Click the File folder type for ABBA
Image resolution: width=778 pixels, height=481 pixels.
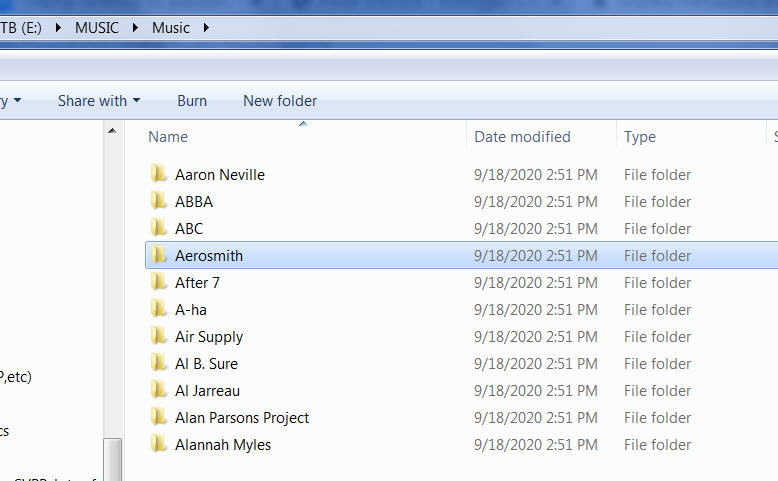pos(657,202)
